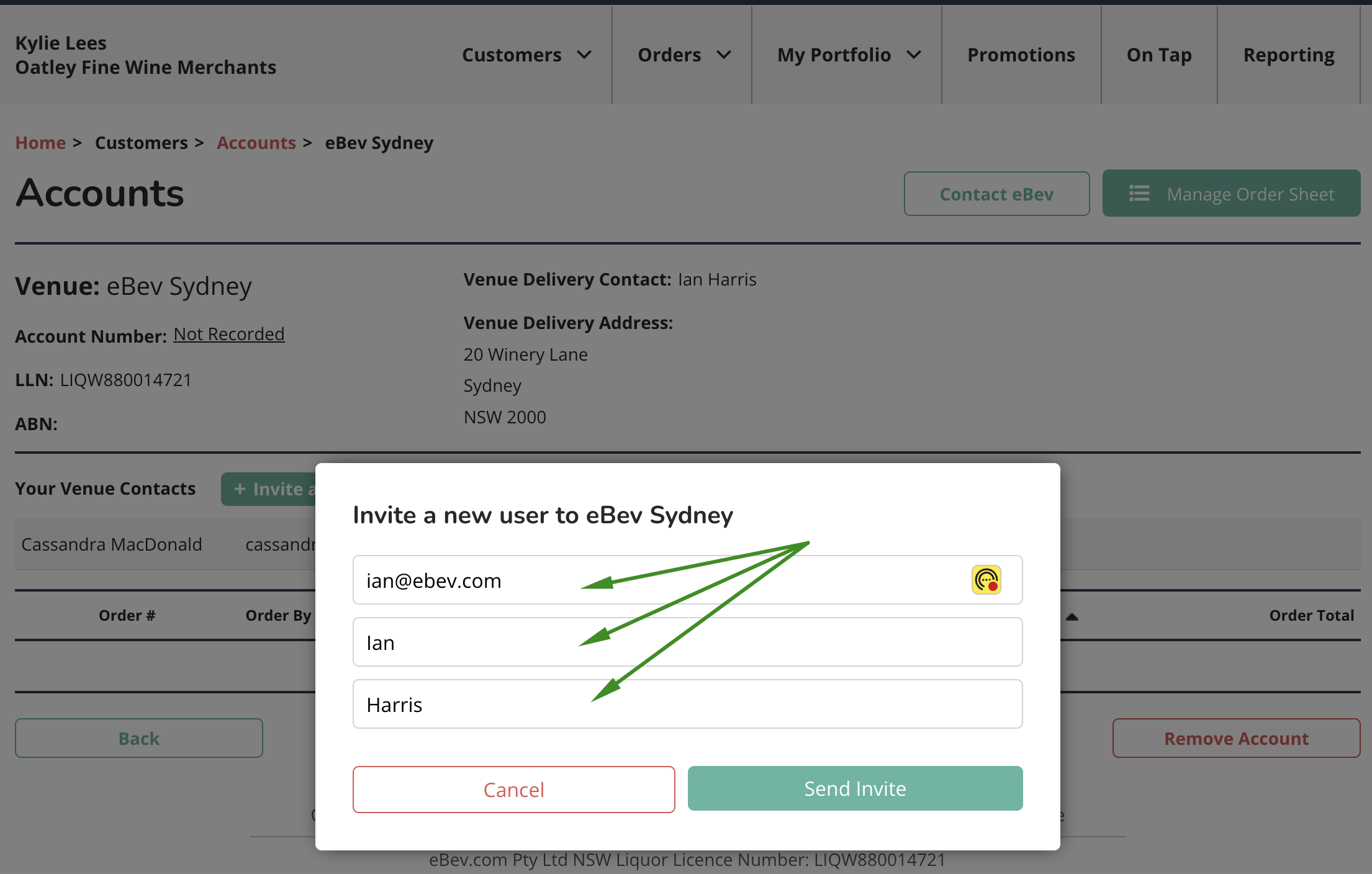The width and height of the screenshot is (1372, 874).
Task: Click the password manager icon in email field
Action: click(x=986, y=580)
